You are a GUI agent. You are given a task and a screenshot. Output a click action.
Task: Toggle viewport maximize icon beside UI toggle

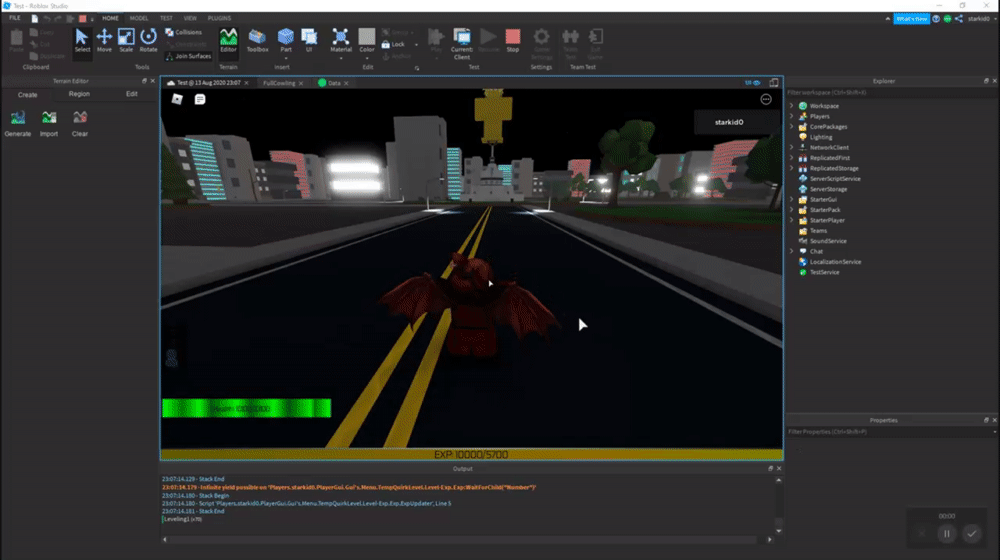pyautogui.click(x=774, y=82)
